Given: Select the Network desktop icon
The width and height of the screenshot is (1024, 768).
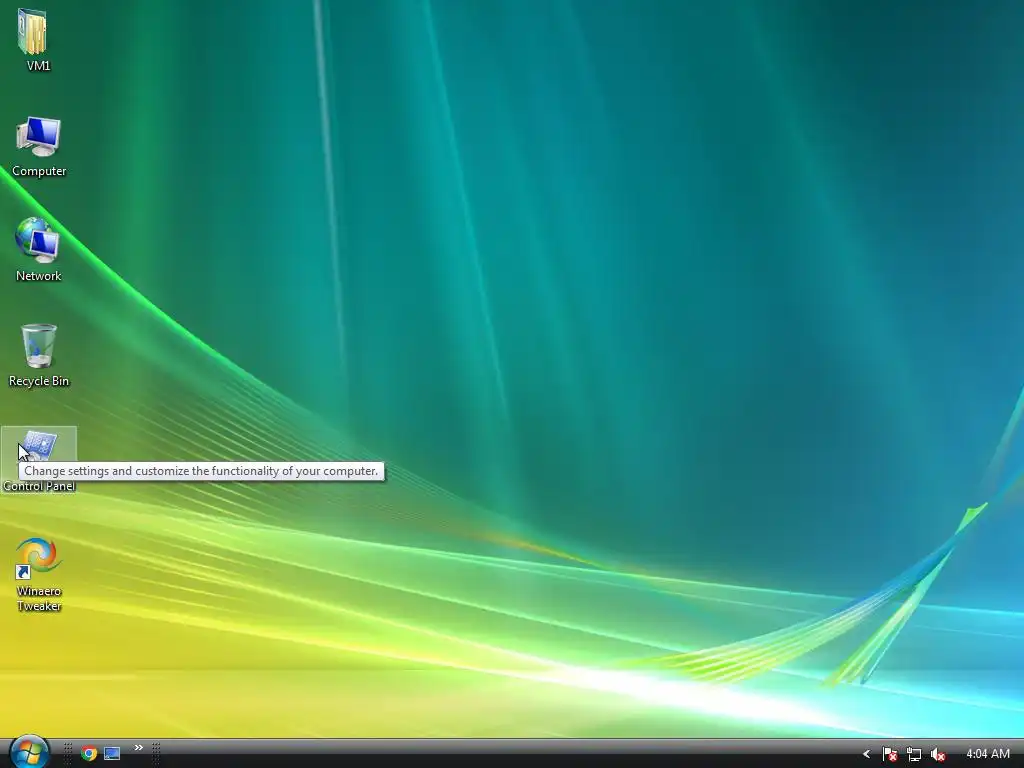Looking at the screenshot, I should point(37,240).
